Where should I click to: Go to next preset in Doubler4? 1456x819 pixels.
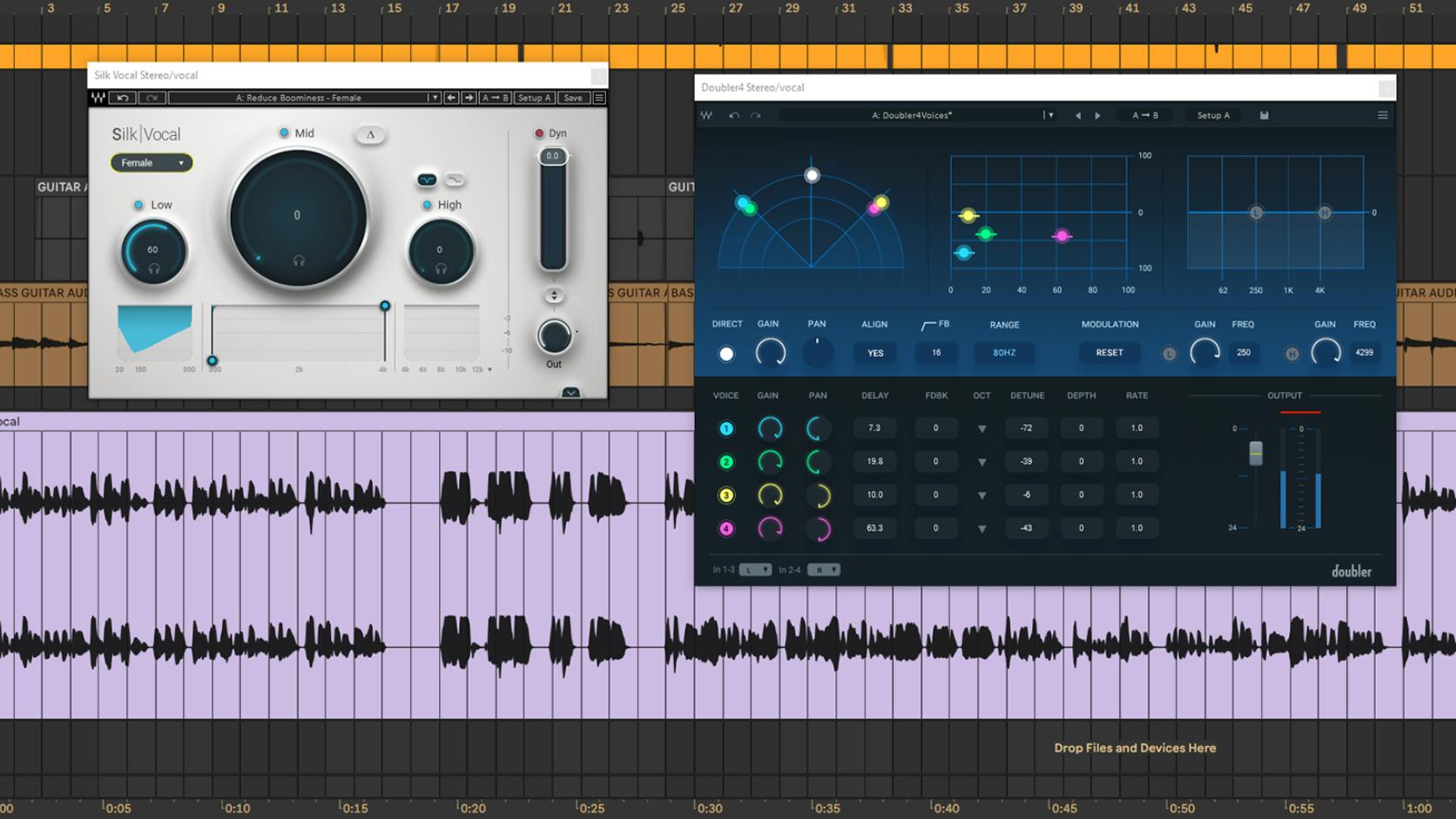point(1097,115)
